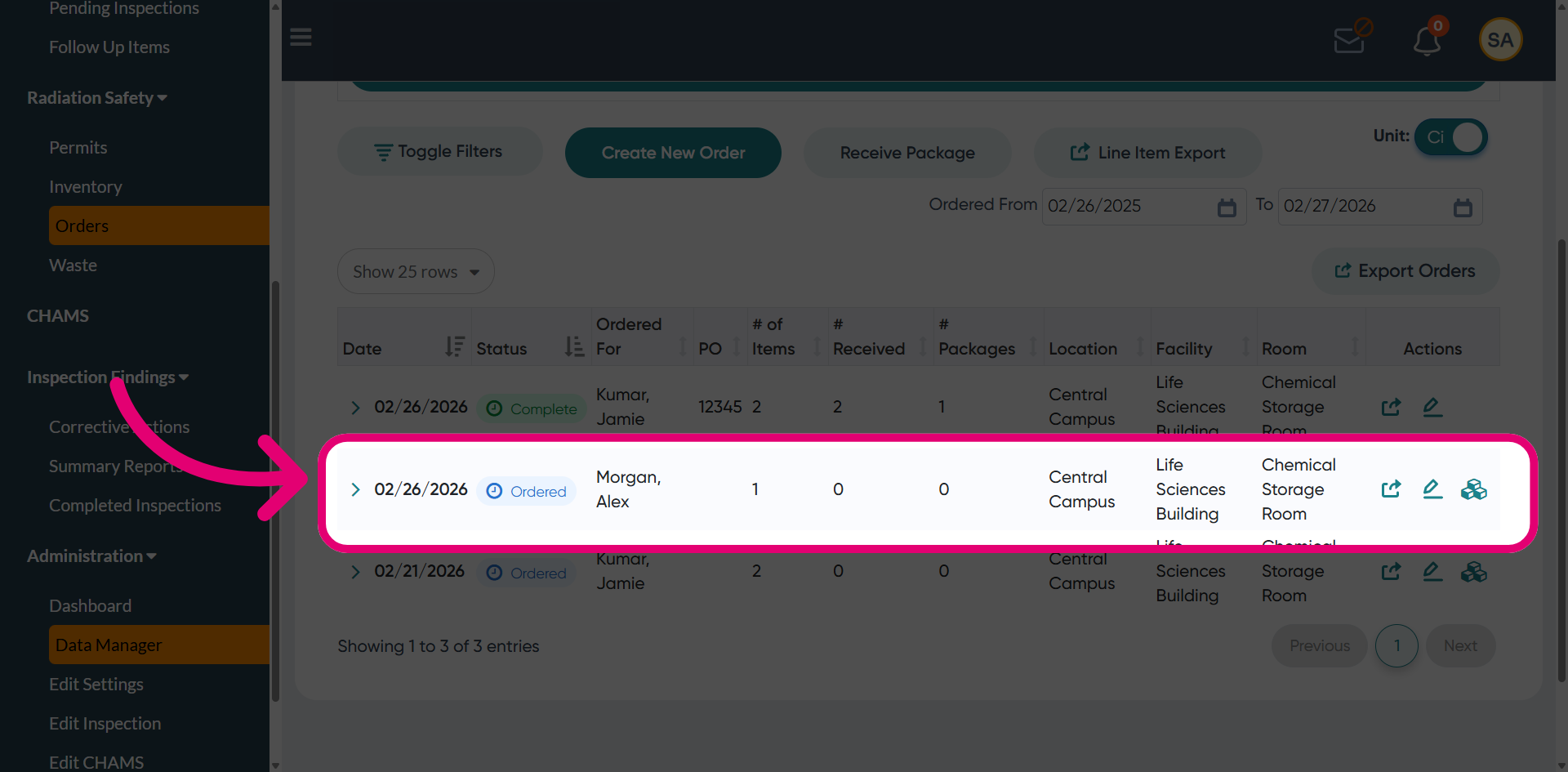Edit the 02/21/2026 order with pencil icon

(x=1432, y=572)
